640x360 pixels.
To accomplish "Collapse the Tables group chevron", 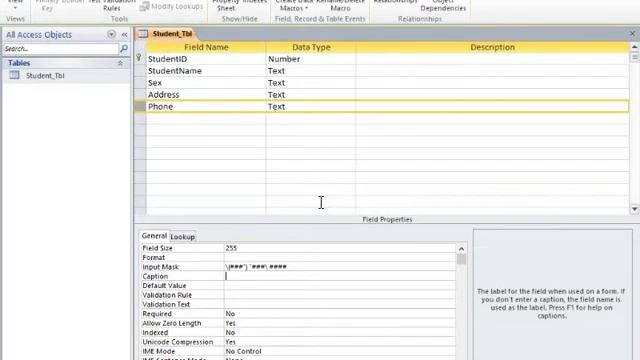I will 120,63.
